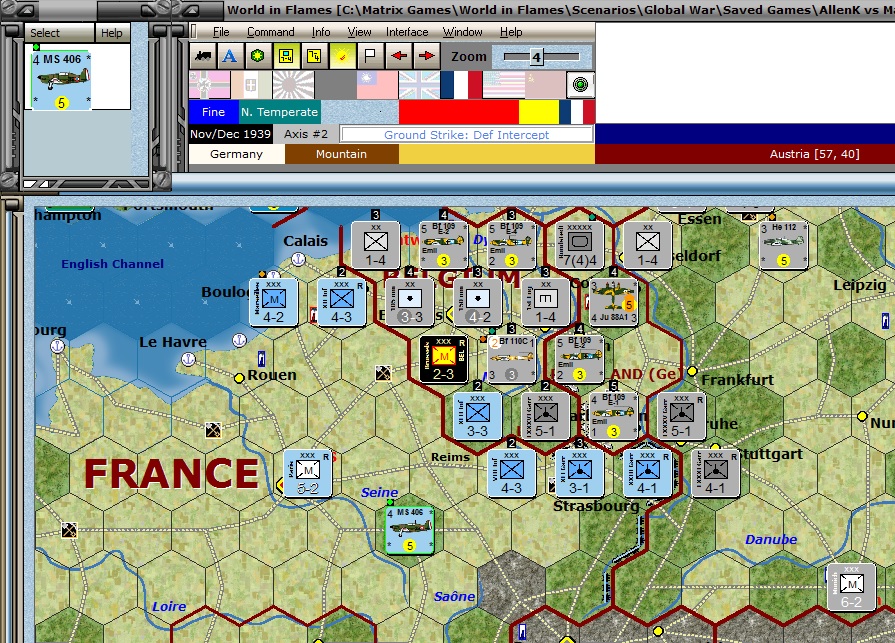Select the United States flag
895x643 pixels.
click(x=503, y=85)
